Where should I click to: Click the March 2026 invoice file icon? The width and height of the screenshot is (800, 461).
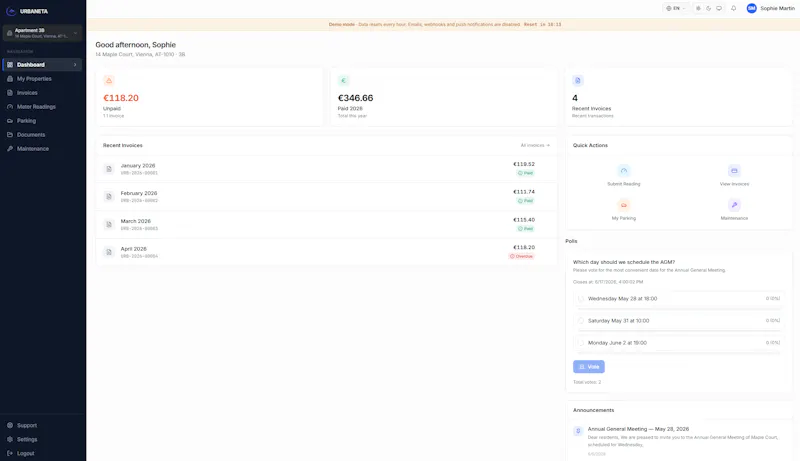[109, 224]
